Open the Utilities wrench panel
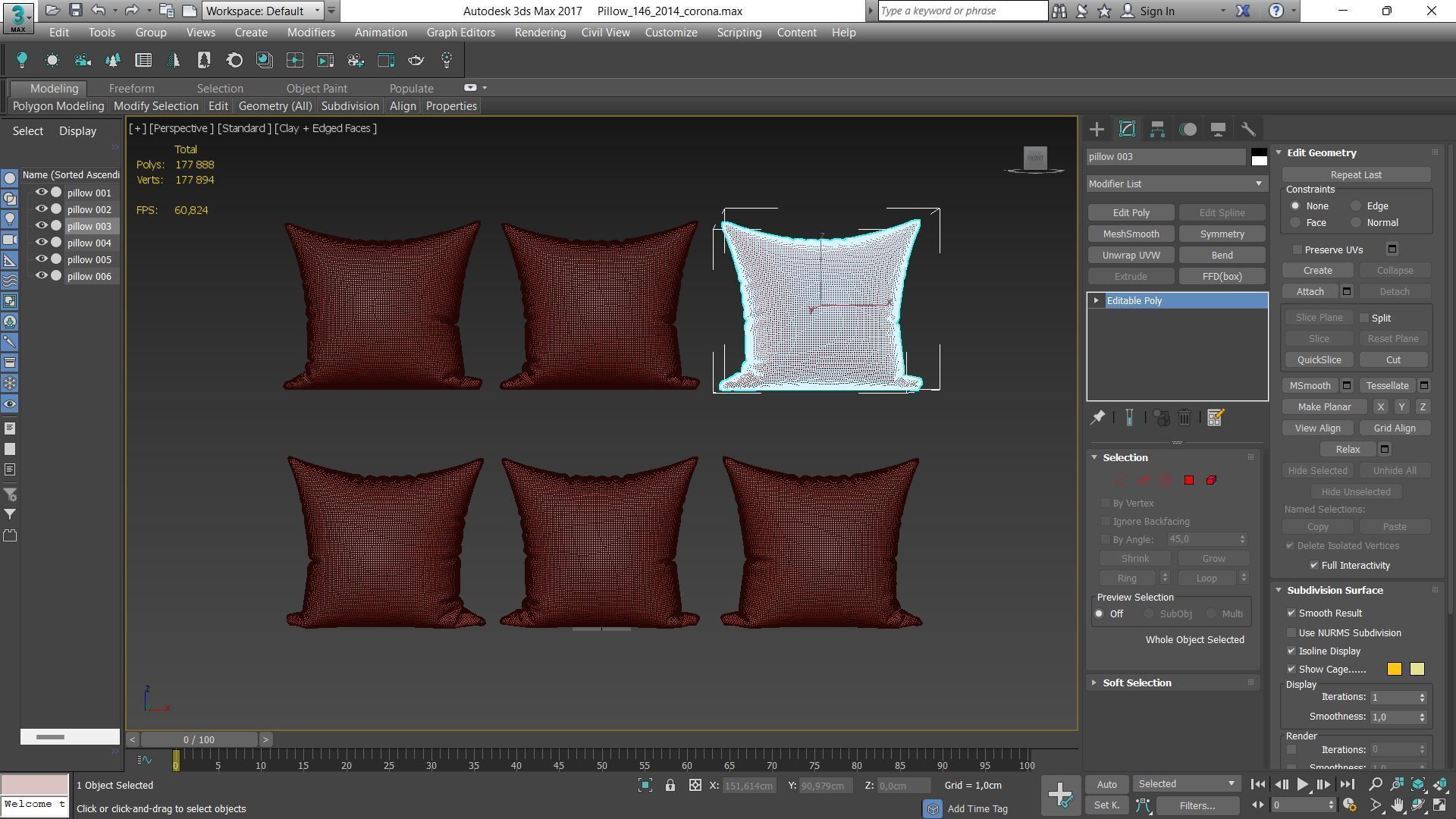 [1248, 129]
